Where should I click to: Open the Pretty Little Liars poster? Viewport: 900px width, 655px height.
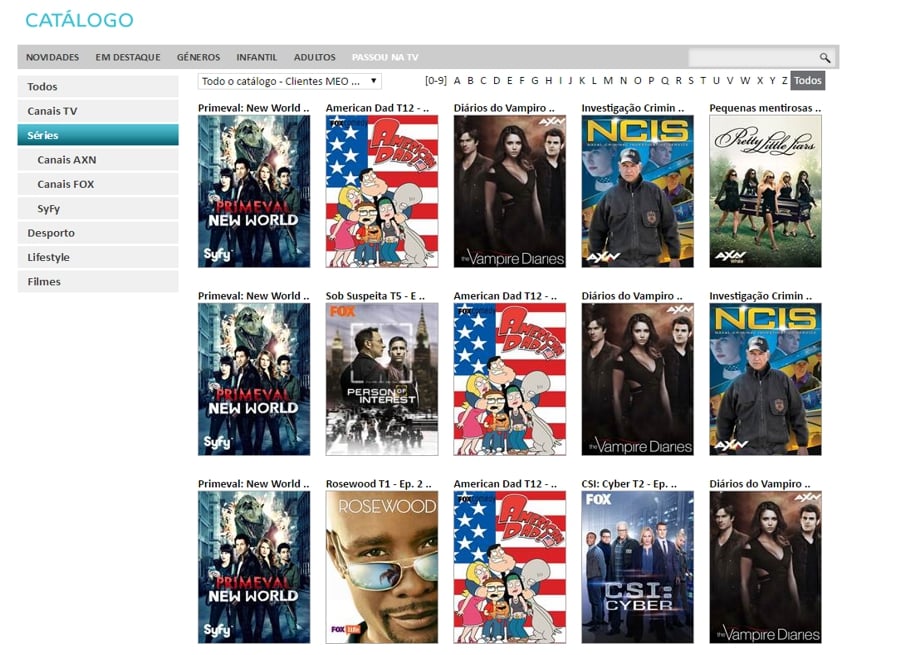coord(765,191)
